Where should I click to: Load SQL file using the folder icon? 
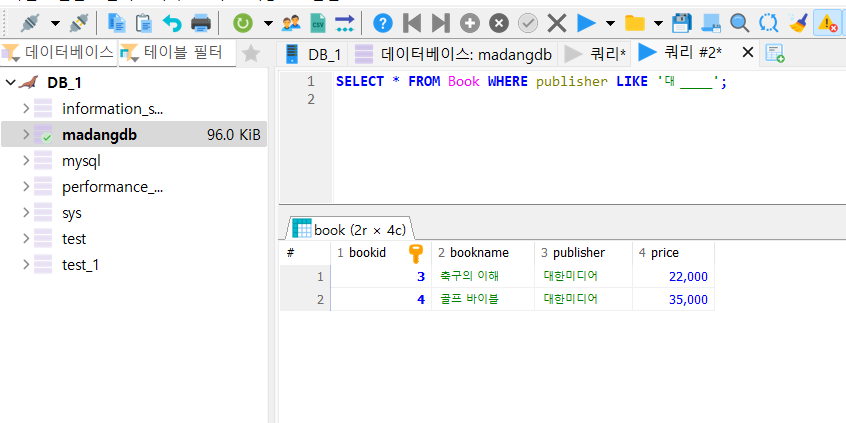pos(634,23)
